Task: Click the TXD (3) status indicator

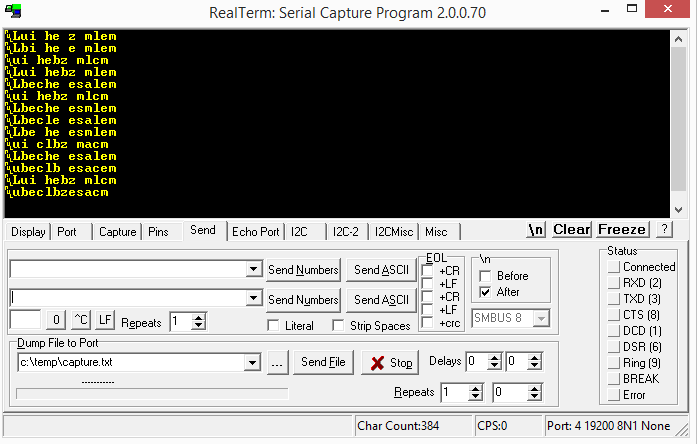Action: point(614,299)
